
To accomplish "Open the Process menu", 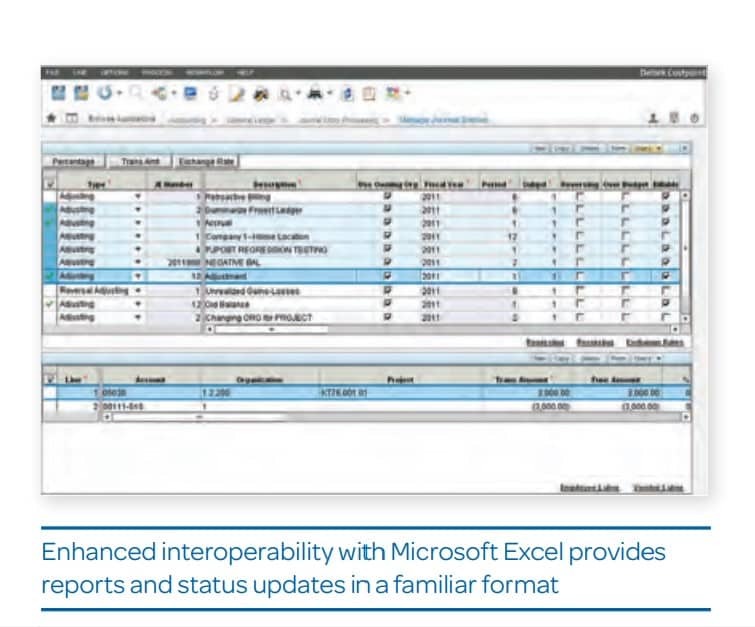I will (x=155, y=73).
